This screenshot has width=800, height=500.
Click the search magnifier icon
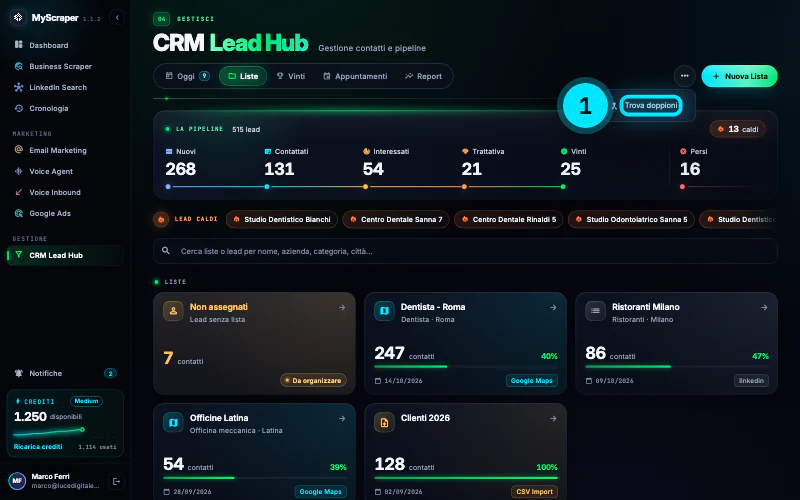tap(166, 251)
